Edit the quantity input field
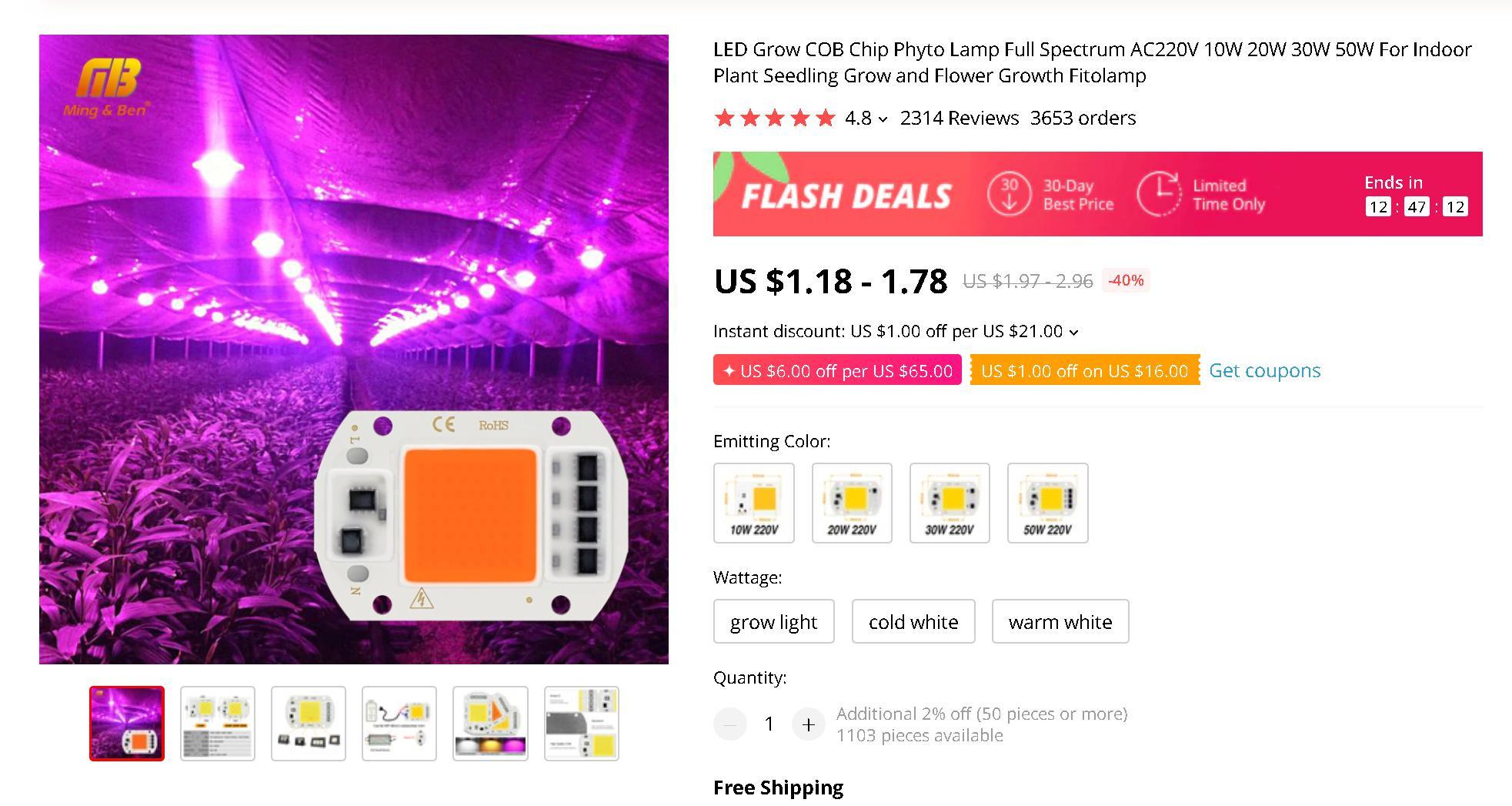The width and height of the screenshot is (1512, 806). (x=769, y=724)
